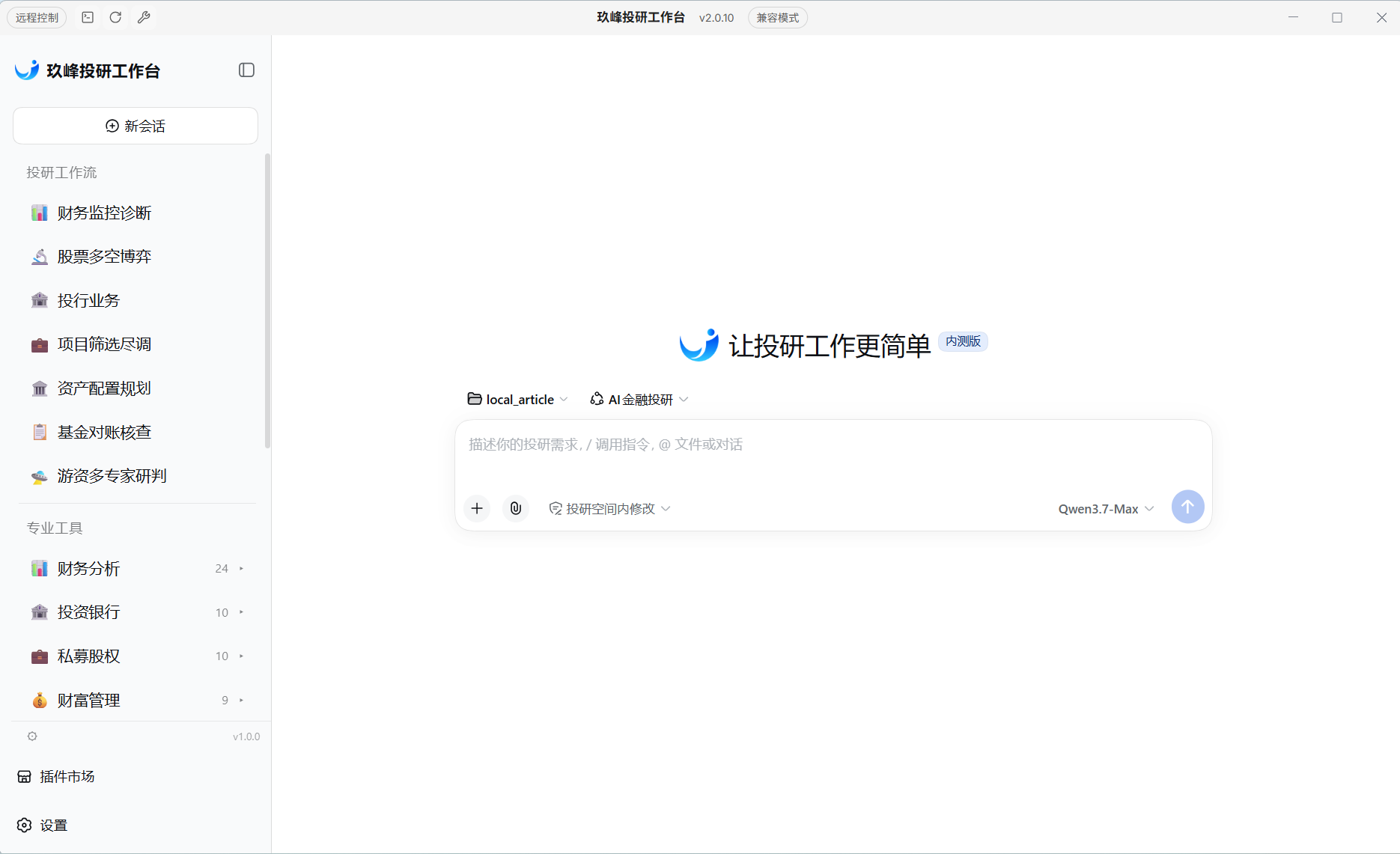1400x854 pixels.
Task: Click the sidebar vertical scrollbar
Action: coord(267,301)
